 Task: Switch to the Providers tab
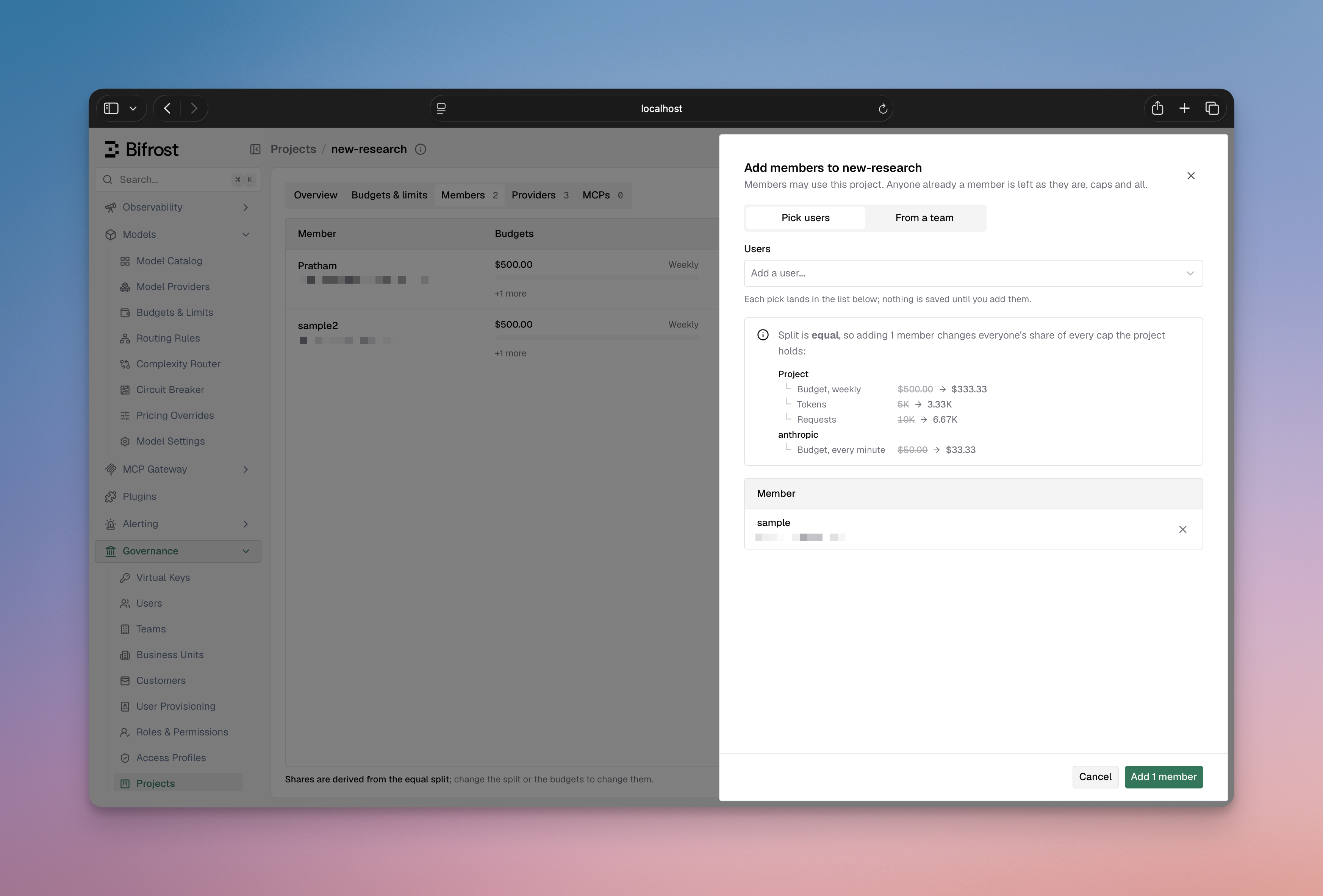point(540,195)
